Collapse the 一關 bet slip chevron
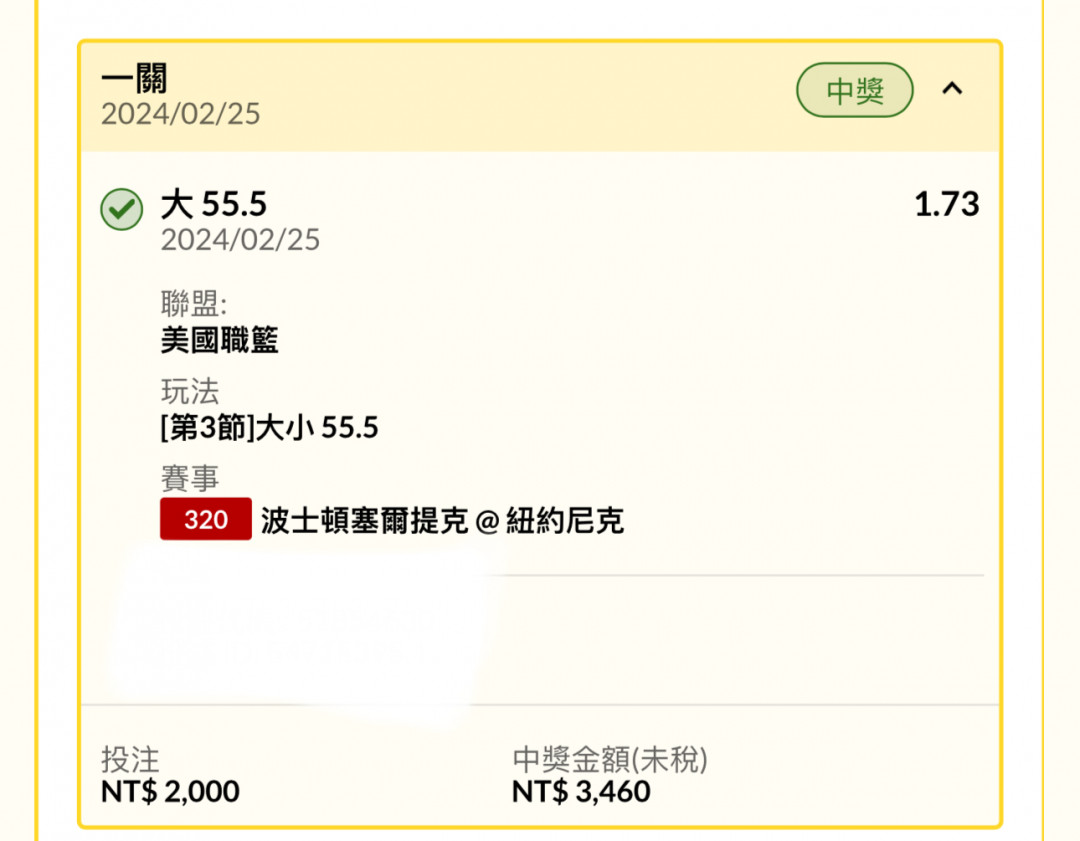 click(952, 89)
